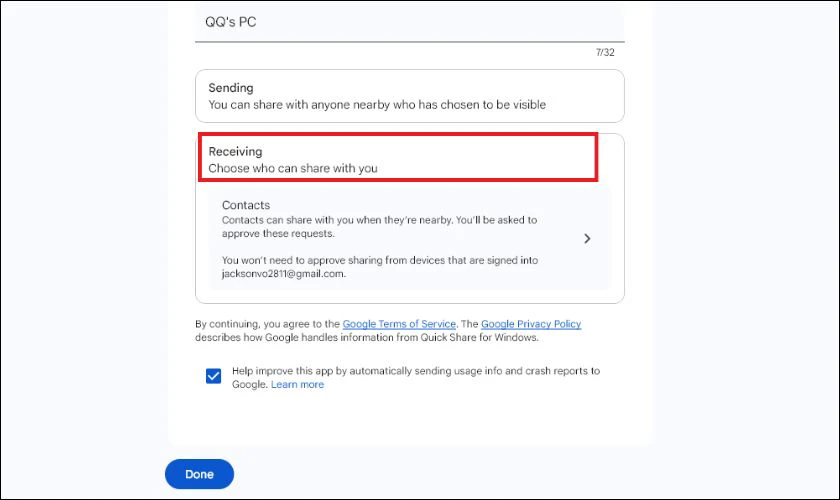This screenshot has width=840, height=500.
Task: Click the Done button
Action: (x=199, y=474)
